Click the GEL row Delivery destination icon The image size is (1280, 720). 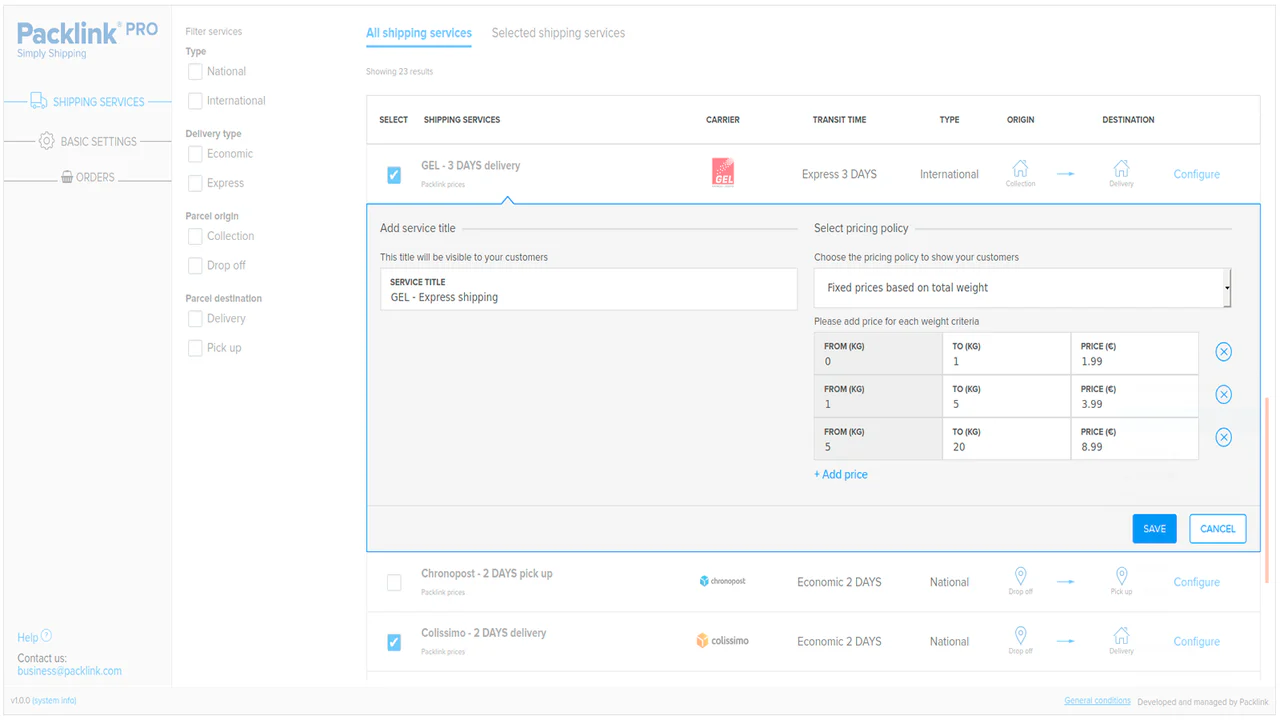[x=1121, y=169]
